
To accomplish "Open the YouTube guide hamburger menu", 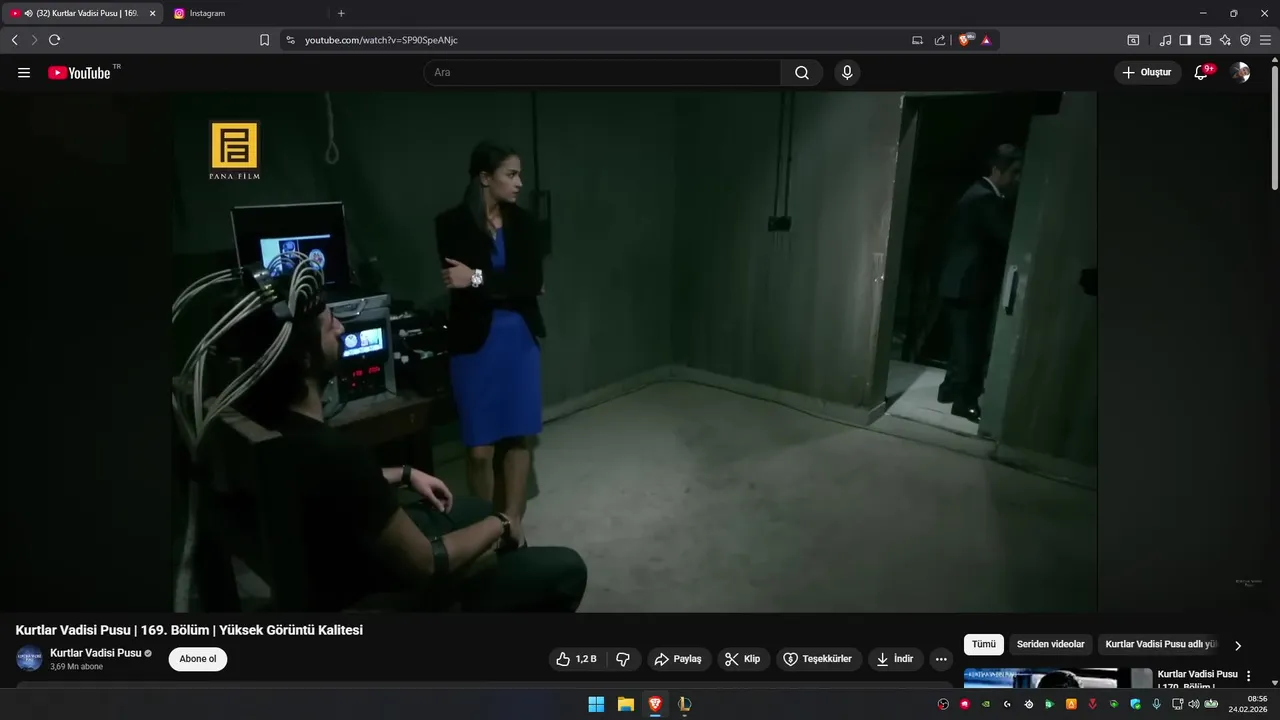I will [24, 73].
